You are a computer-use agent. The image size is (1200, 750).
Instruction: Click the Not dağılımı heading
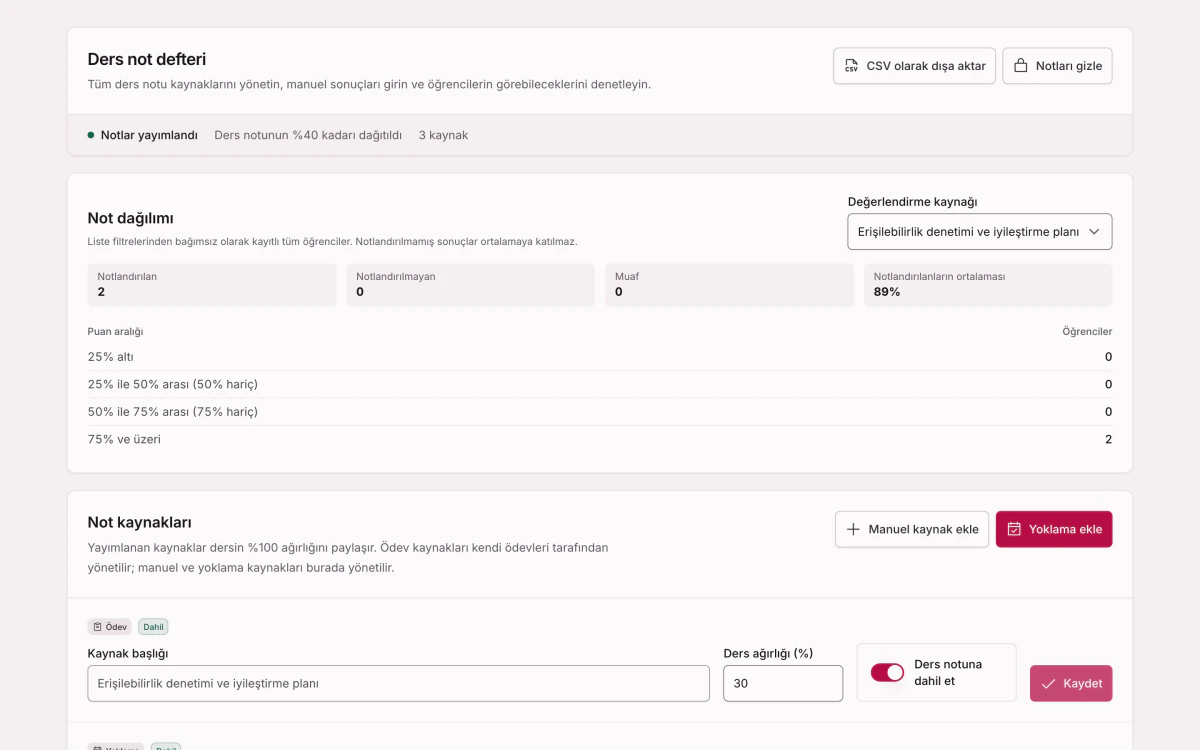coord(131,218)
